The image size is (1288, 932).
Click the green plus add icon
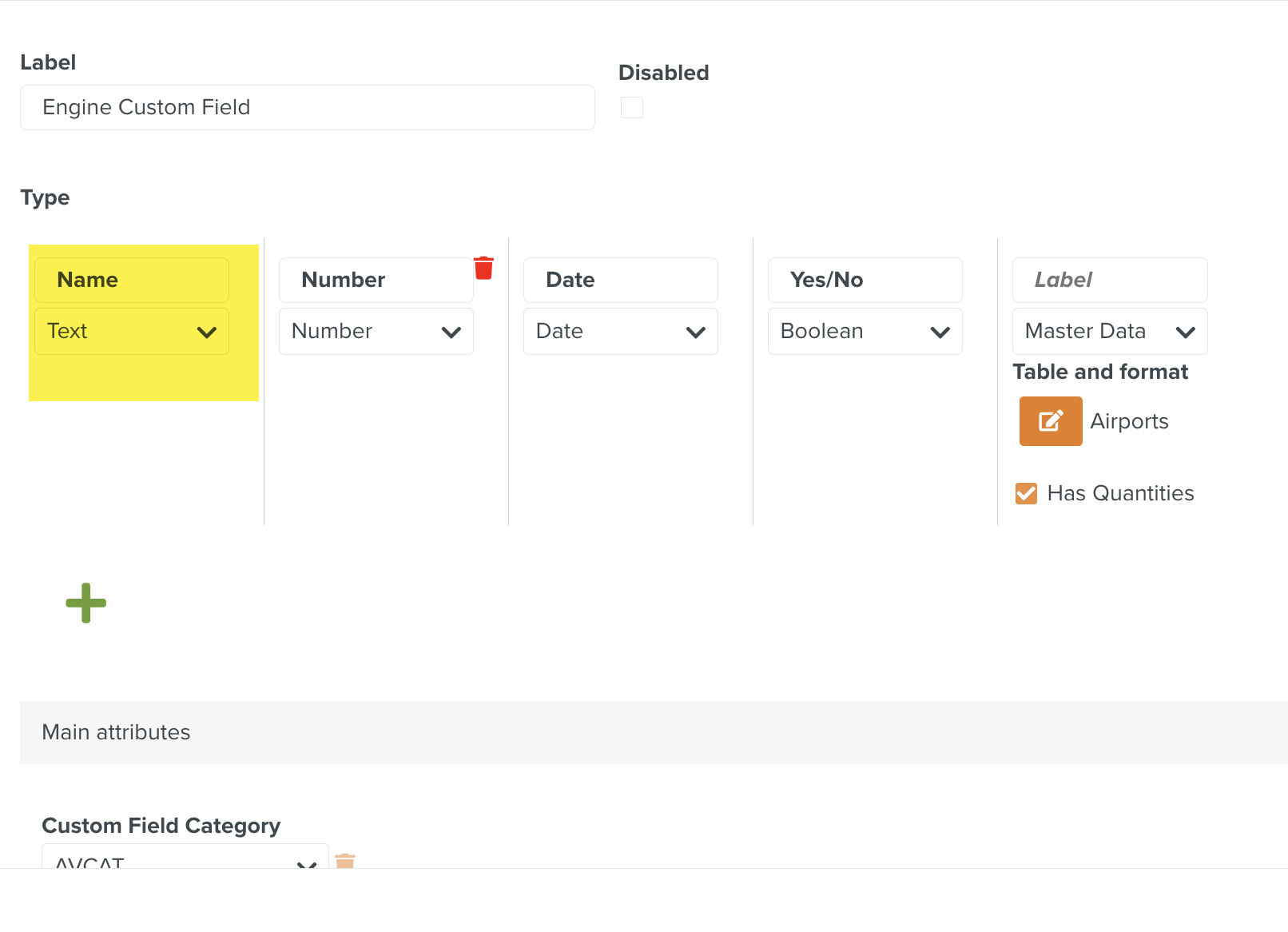[x=85, y=603]
